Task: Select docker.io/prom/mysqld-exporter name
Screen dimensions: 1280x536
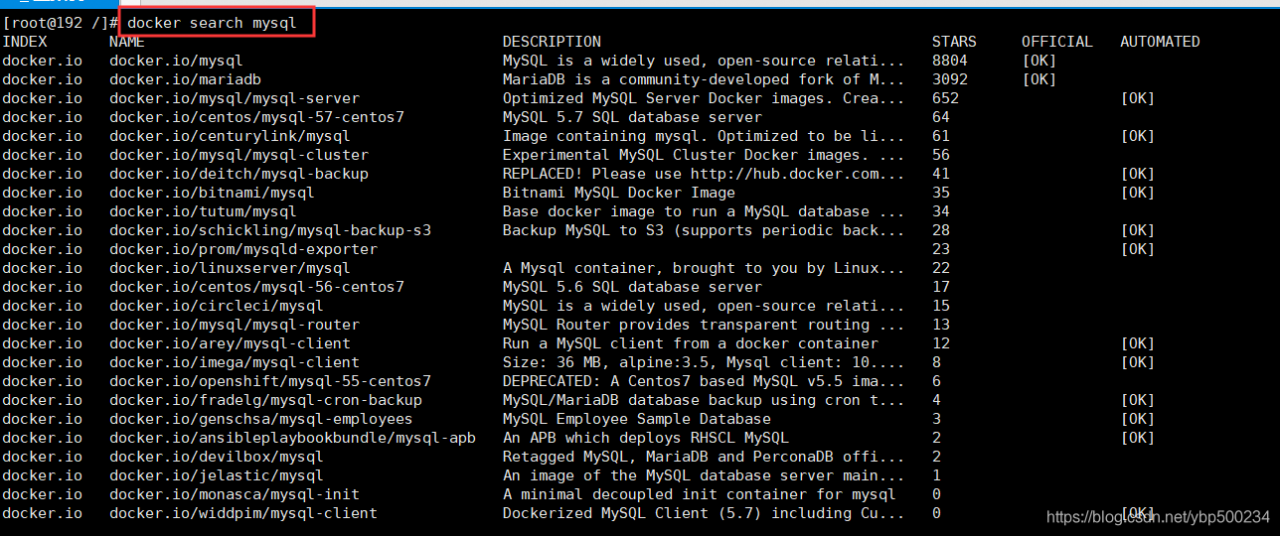Action: (243, 249)
